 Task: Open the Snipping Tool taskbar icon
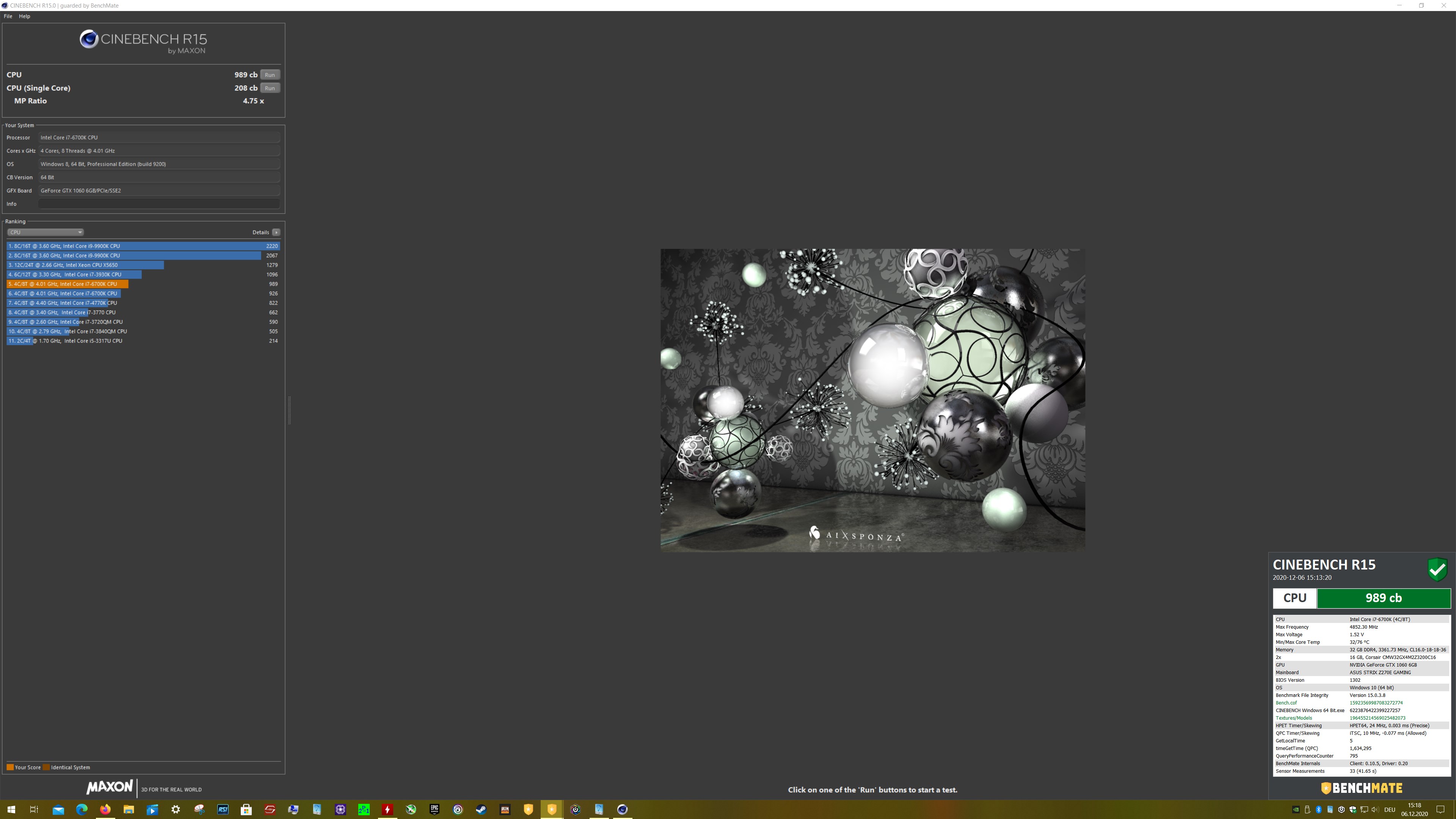(199, 810)
